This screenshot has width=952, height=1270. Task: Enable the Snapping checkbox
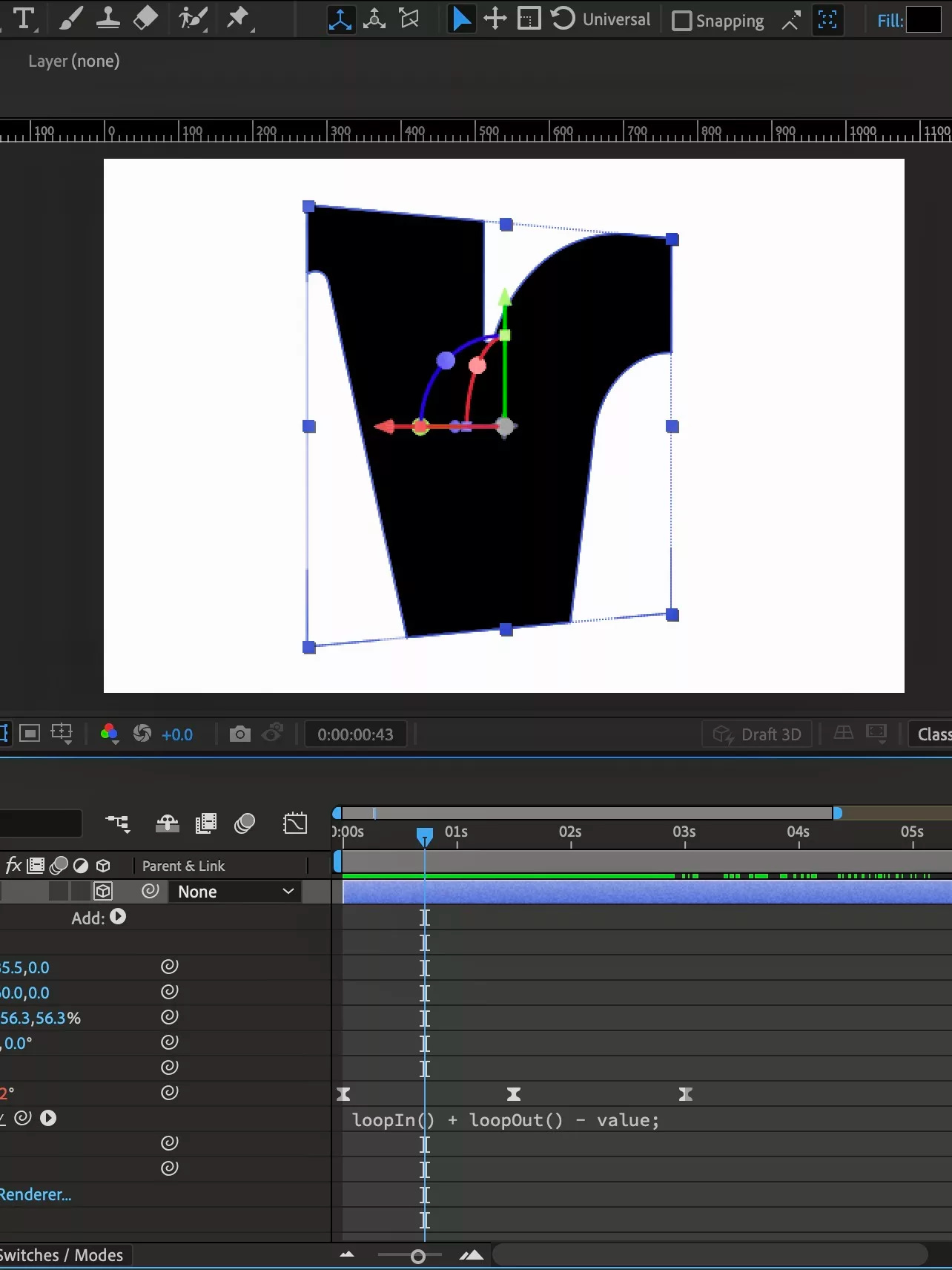pos(681,21)
